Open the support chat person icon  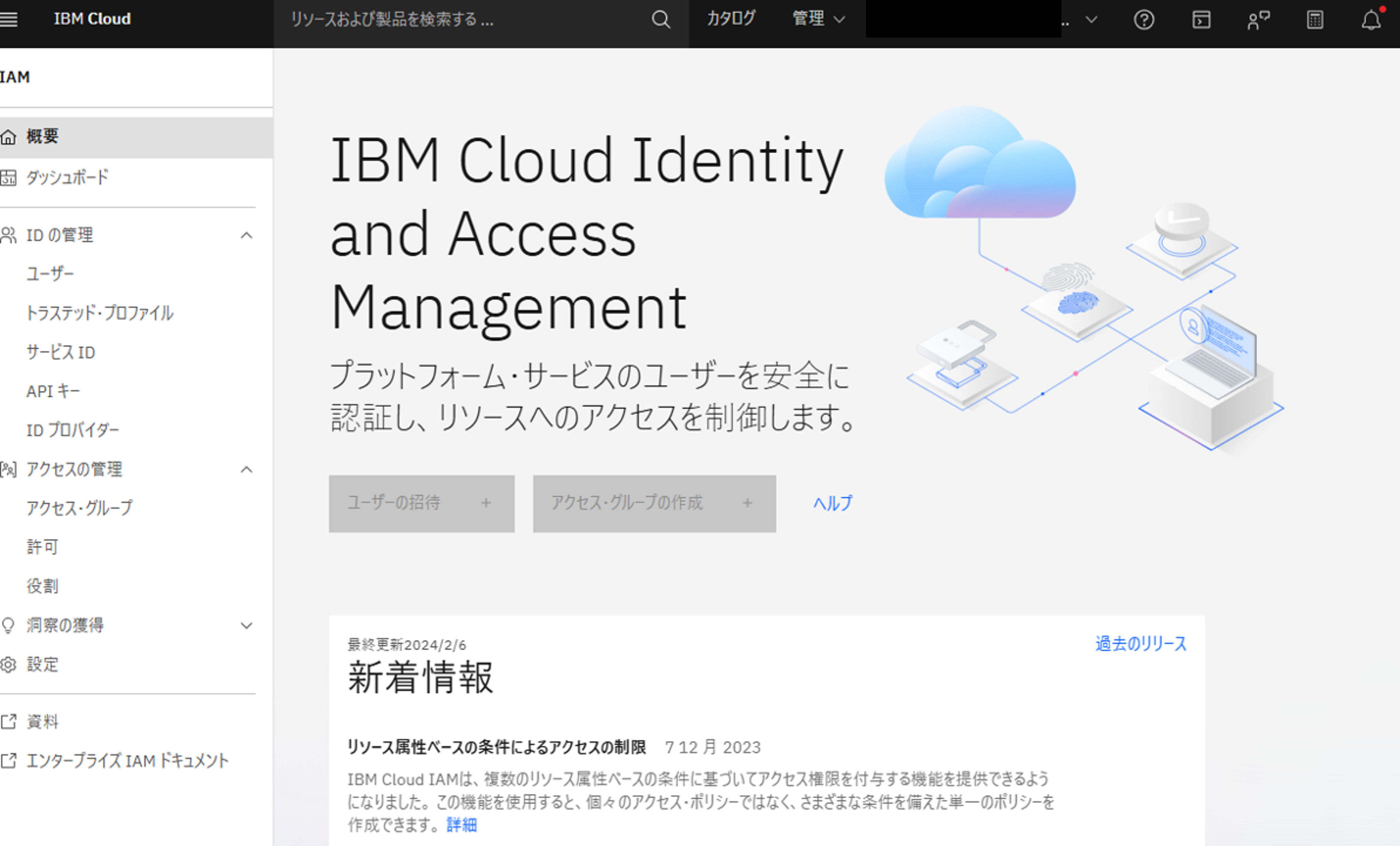[1258, 20]
